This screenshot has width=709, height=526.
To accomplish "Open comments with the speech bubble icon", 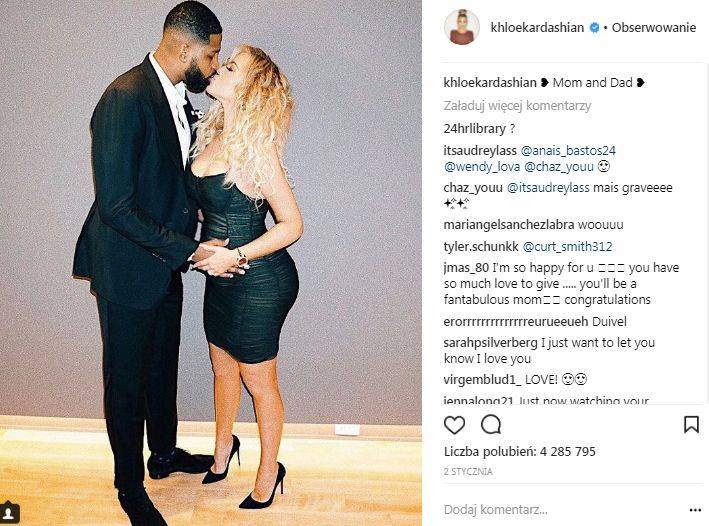I will [x=491, y=425].
